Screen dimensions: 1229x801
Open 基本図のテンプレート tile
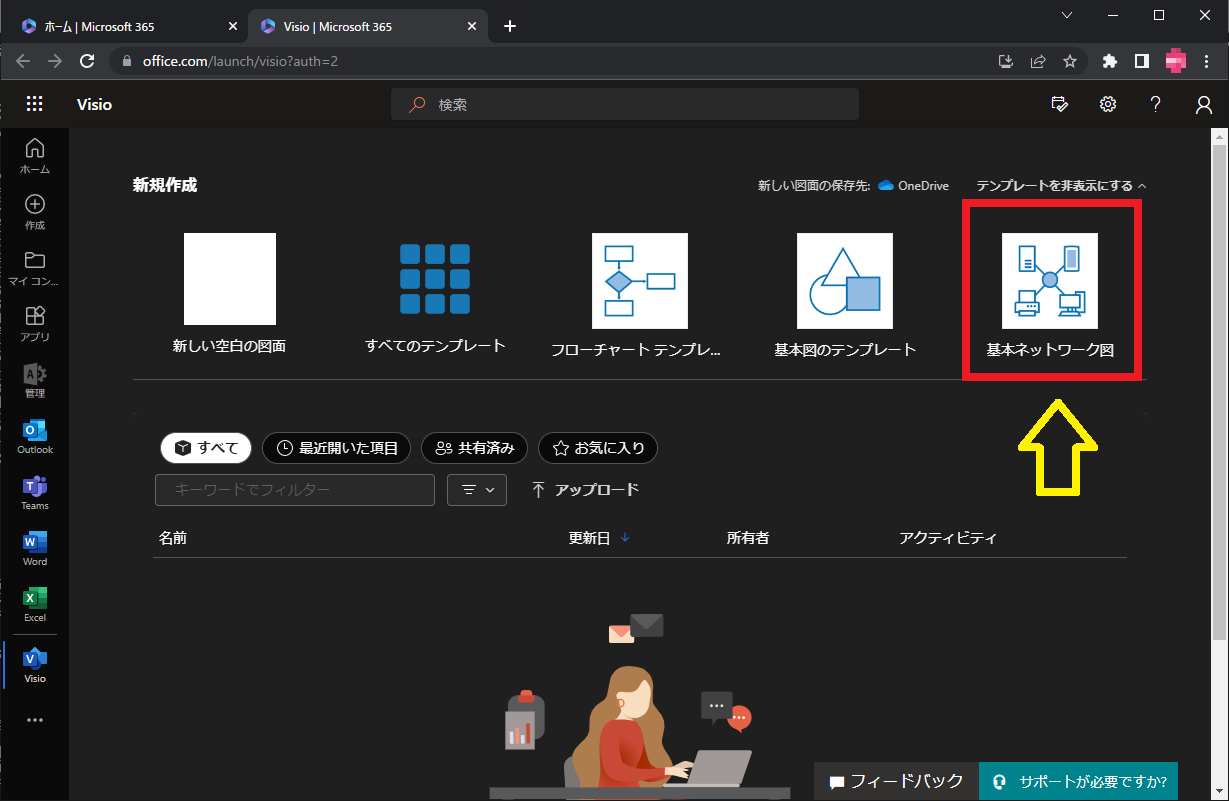coord(845,294)
